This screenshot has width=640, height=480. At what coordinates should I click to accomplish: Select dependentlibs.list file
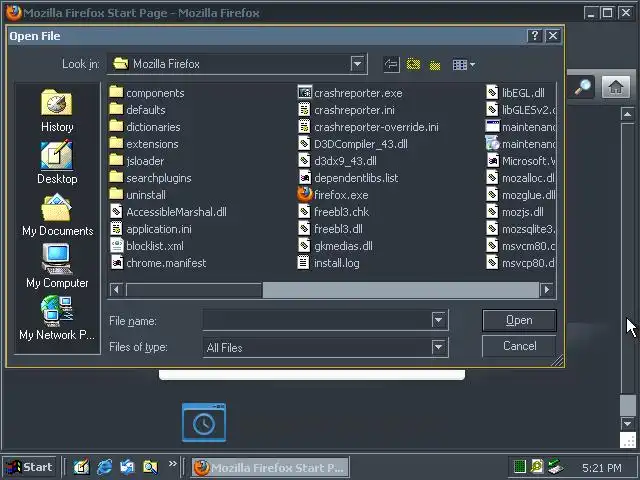pyautogui.click(x=348, y=178)
